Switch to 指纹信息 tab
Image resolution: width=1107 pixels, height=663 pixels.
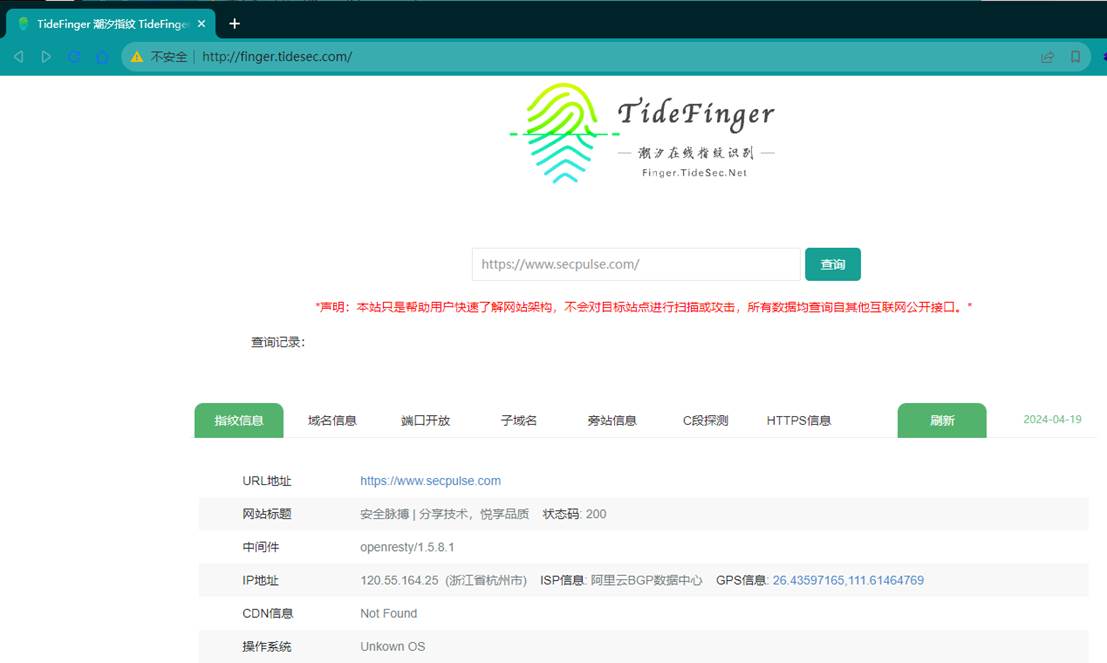pyautogui.click(x=239, y=420)
